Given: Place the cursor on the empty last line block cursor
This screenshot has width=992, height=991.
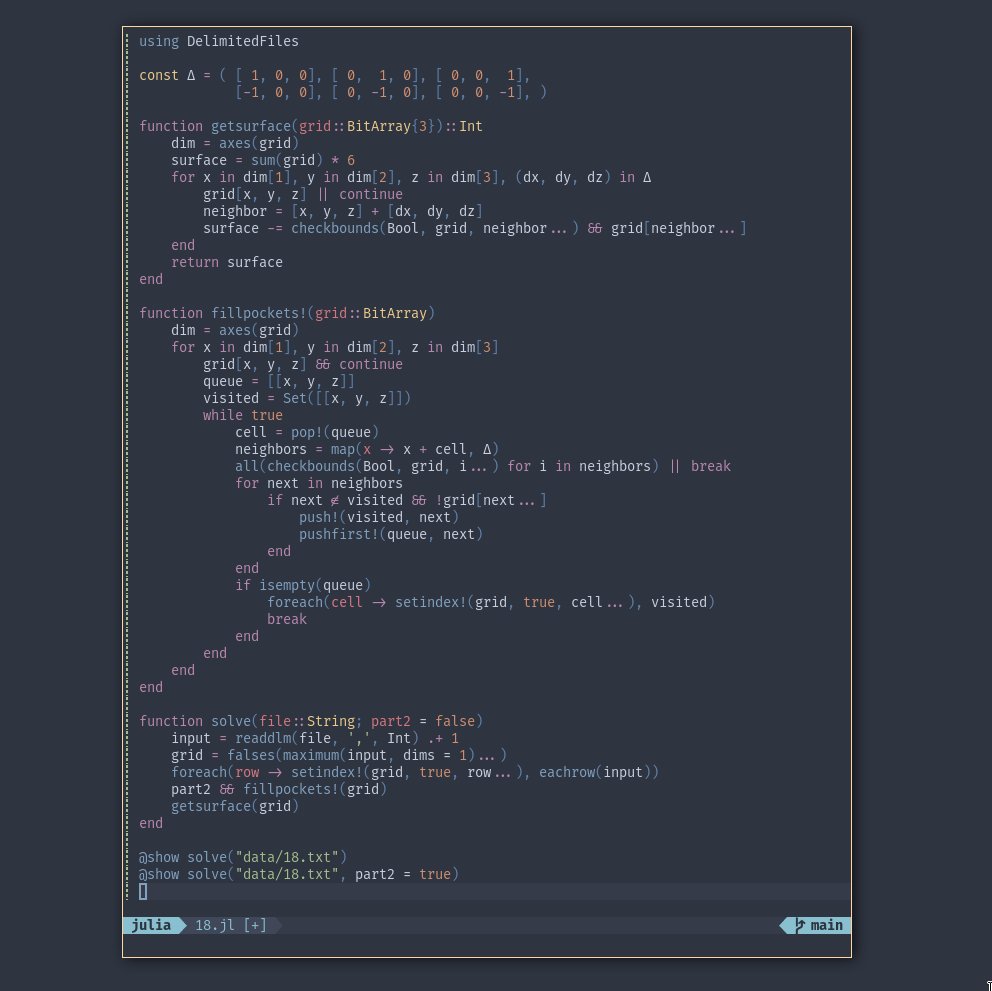Looking at the screenshot, I should [142, 890].
